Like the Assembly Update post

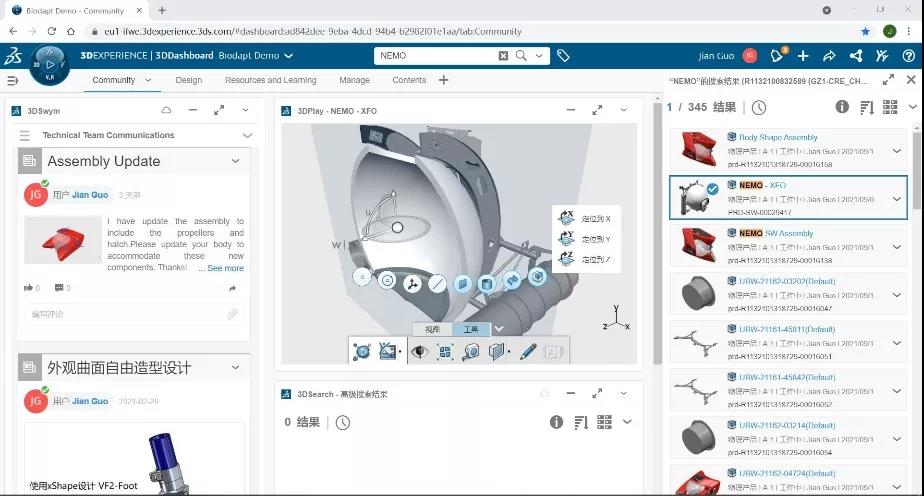click(x=28, y=288)
